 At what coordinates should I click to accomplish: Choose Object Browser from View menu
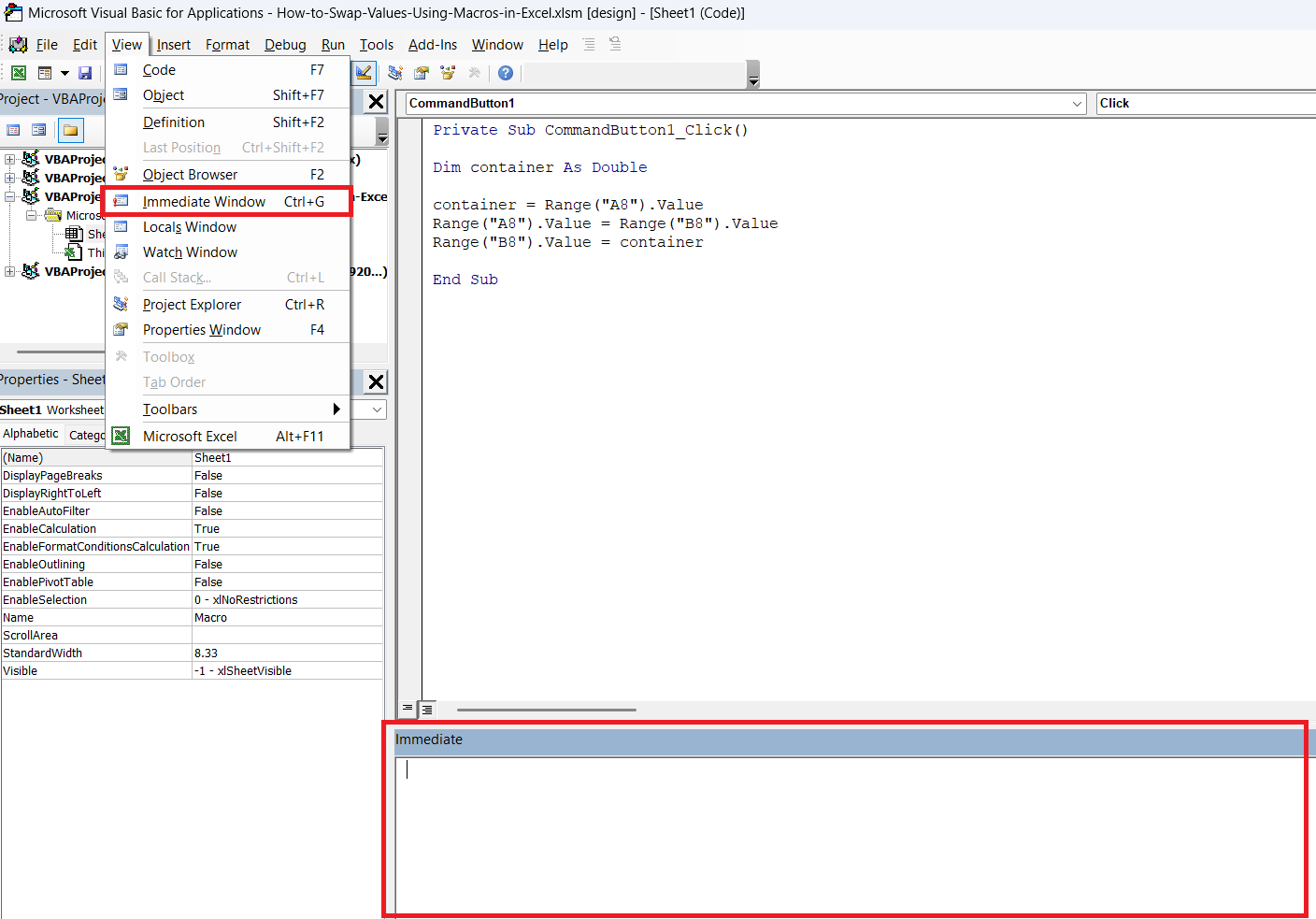[x=228, y=175]
